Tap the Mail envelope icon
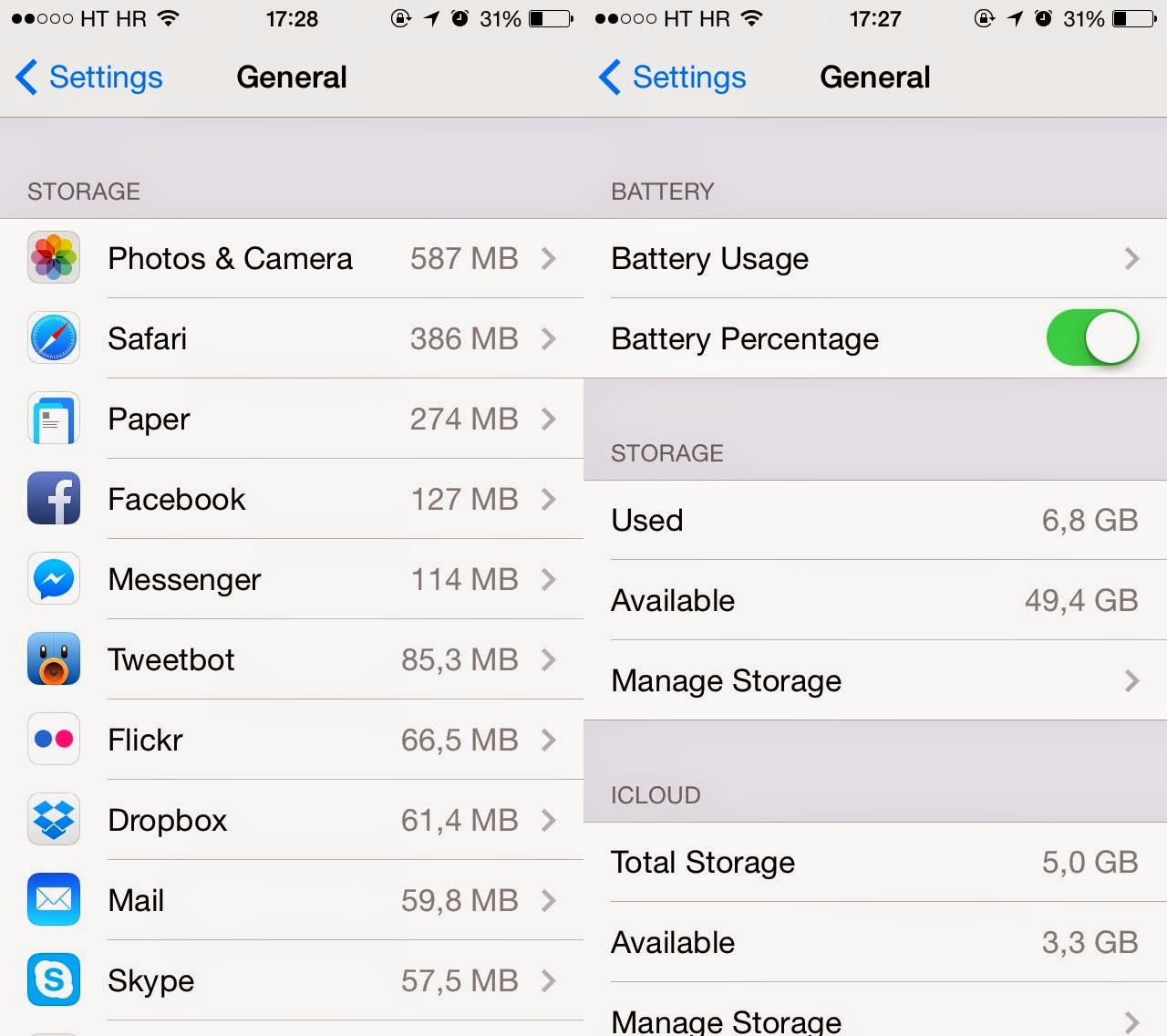Screen dimensions: 1167x1036 coord(54,900)
